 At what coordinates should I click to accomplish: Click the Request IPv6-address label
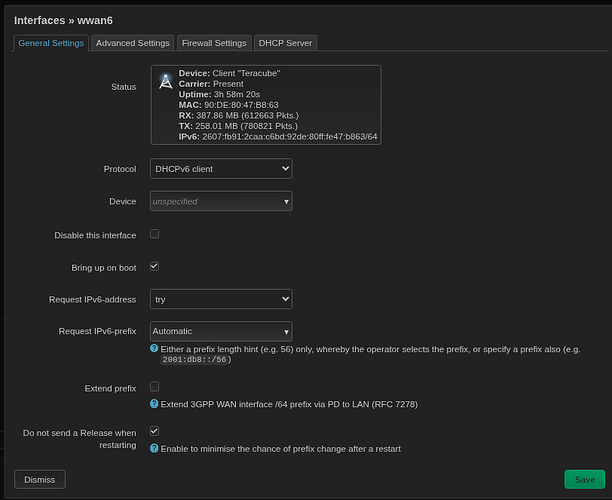(93, 299)
